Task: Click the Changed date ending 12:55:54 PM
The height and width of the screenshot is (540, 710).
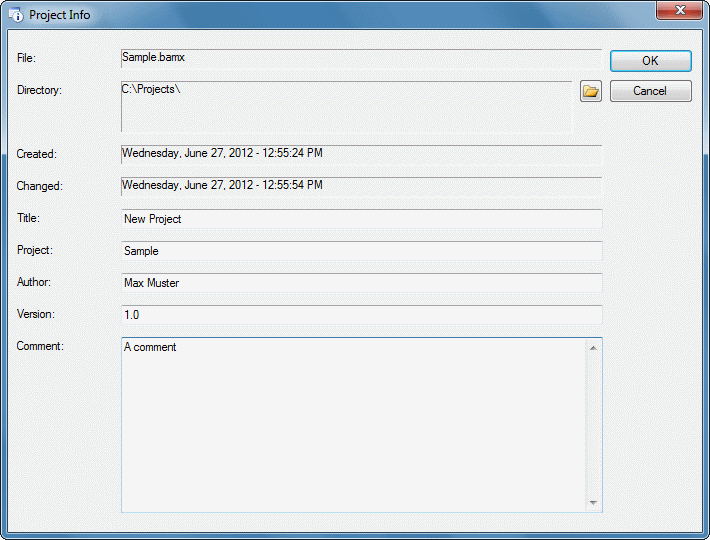Action: point(361,186)
